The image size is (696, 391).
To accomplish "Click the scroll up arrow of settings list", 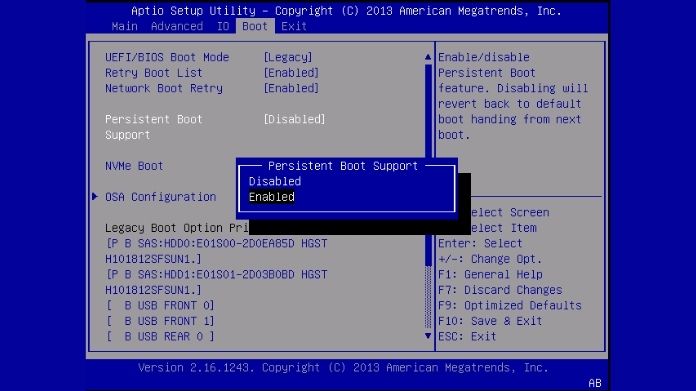I will [428, 57].
